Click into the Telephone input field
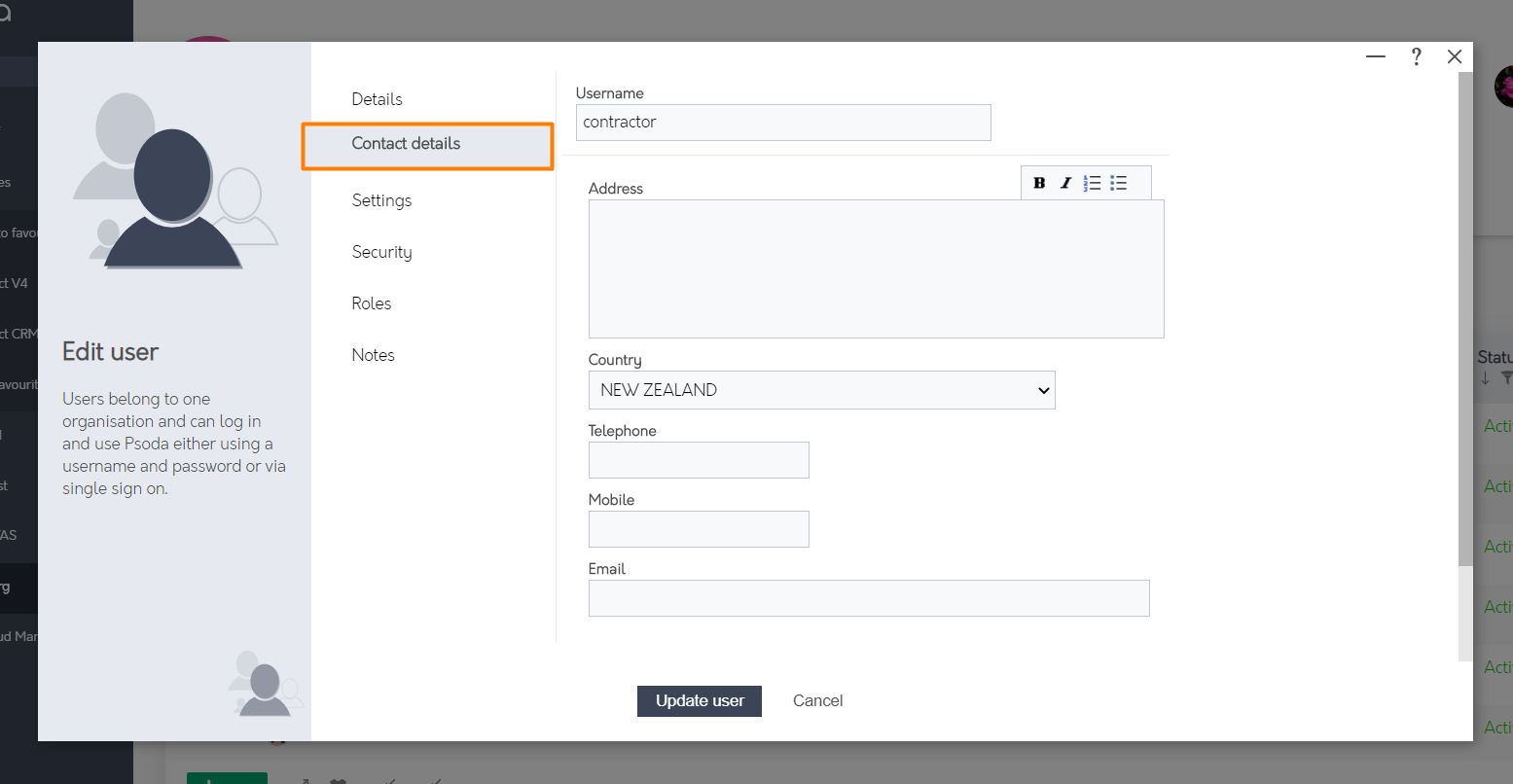 pyautogui.click(x=699, y=460)
